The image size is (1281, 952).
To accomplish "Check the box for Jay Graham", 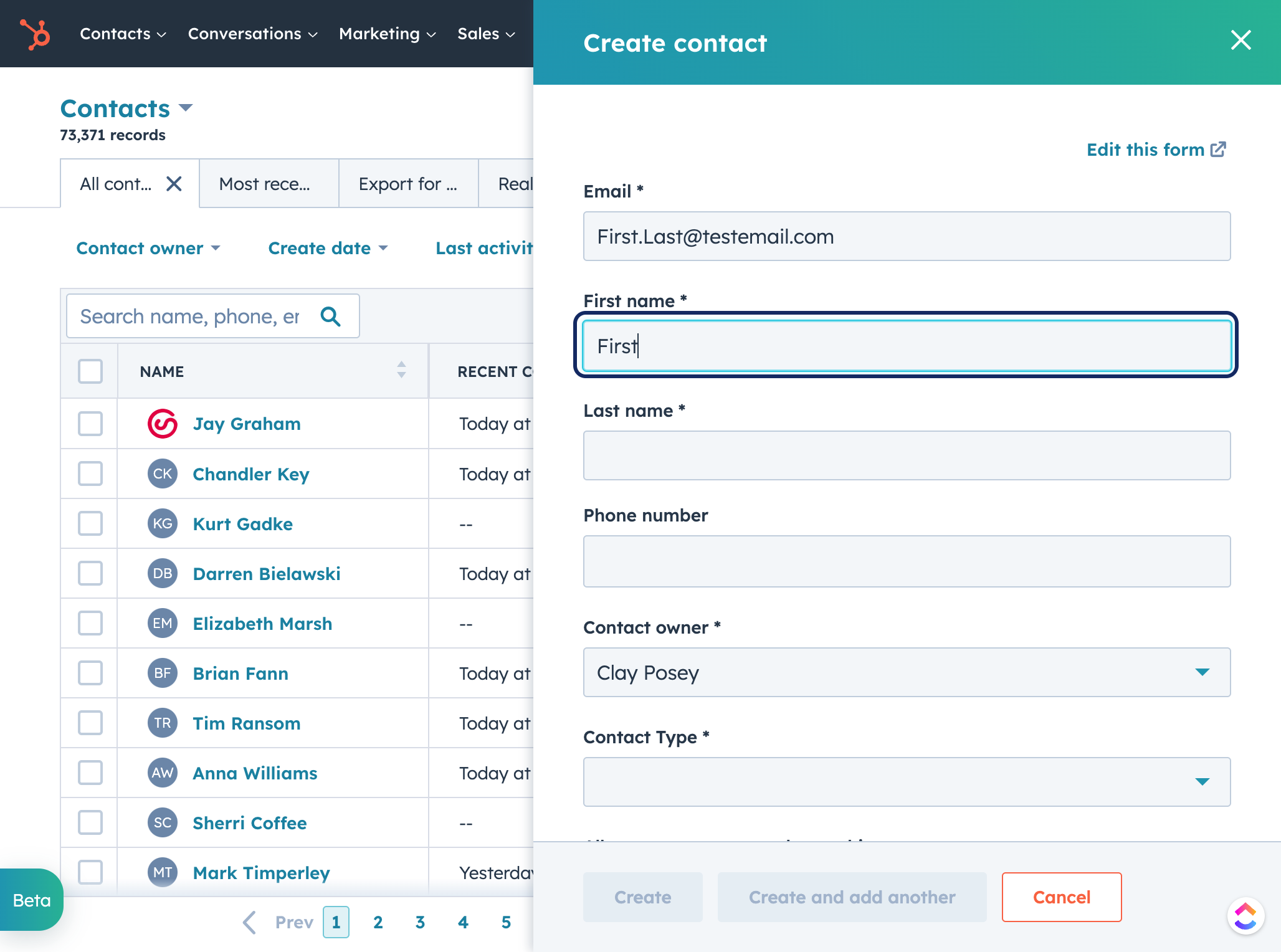I will tap(90, 424).
